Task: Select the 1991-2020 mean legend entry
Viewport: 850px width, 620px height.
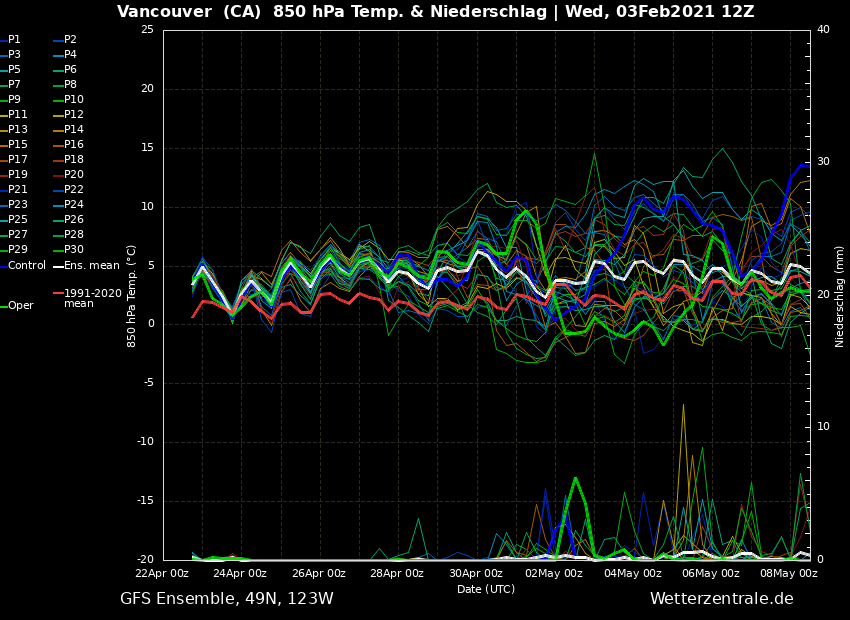Action: [92, 298]
